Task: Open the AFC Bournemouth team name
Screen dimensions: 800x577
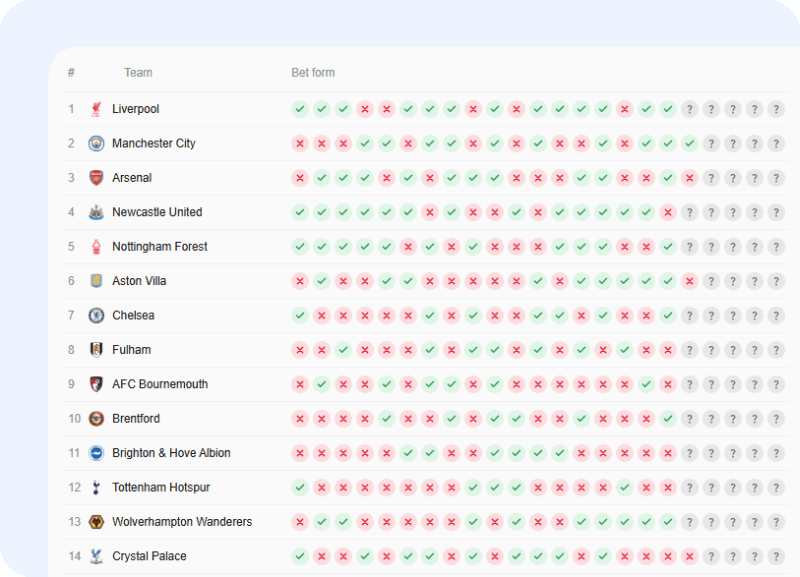Action: (160, 384)
